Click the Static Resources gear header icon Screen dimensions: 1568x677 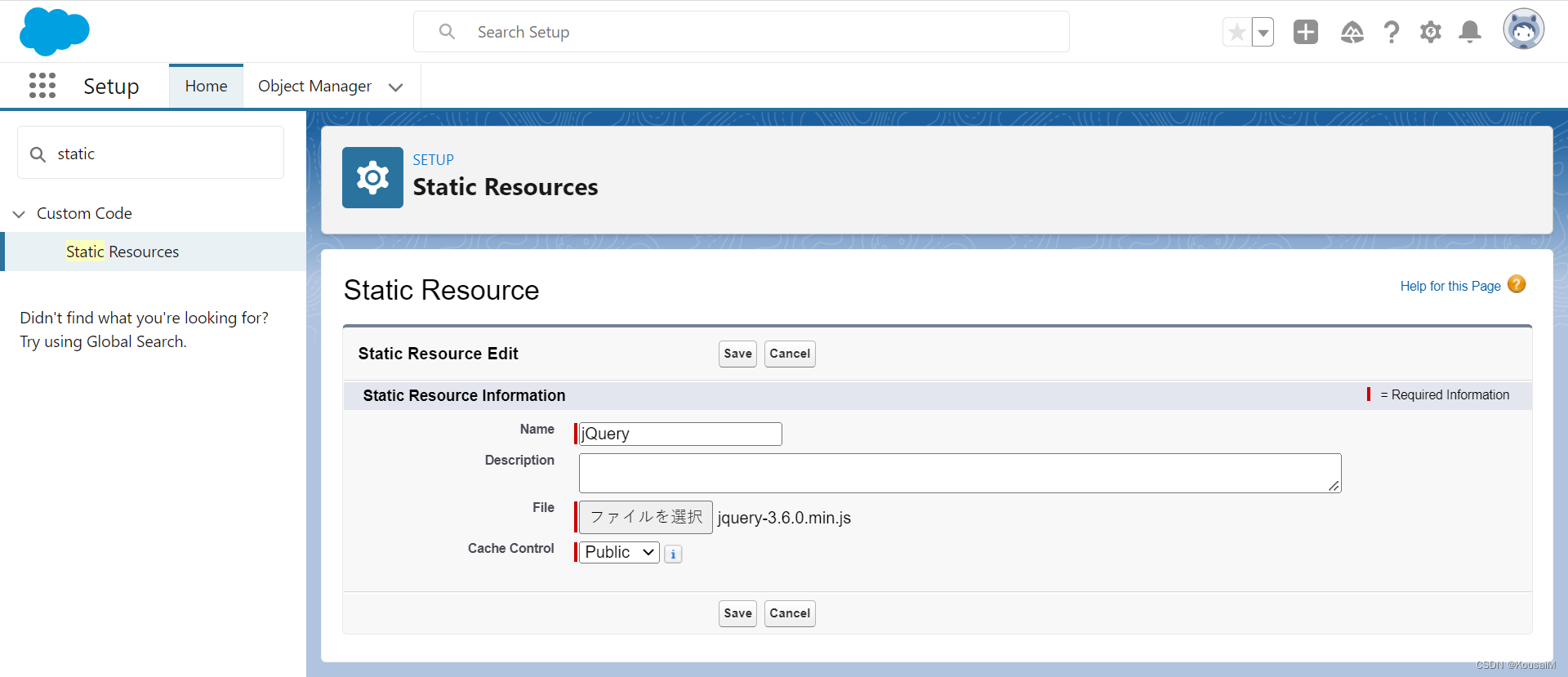372,177
